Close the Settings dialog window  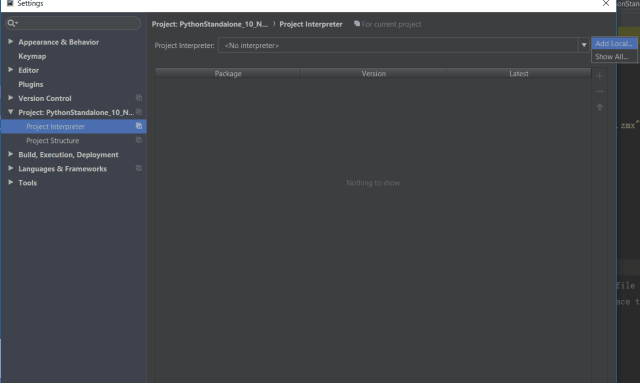pyautogui.click(x=606, y=4)
